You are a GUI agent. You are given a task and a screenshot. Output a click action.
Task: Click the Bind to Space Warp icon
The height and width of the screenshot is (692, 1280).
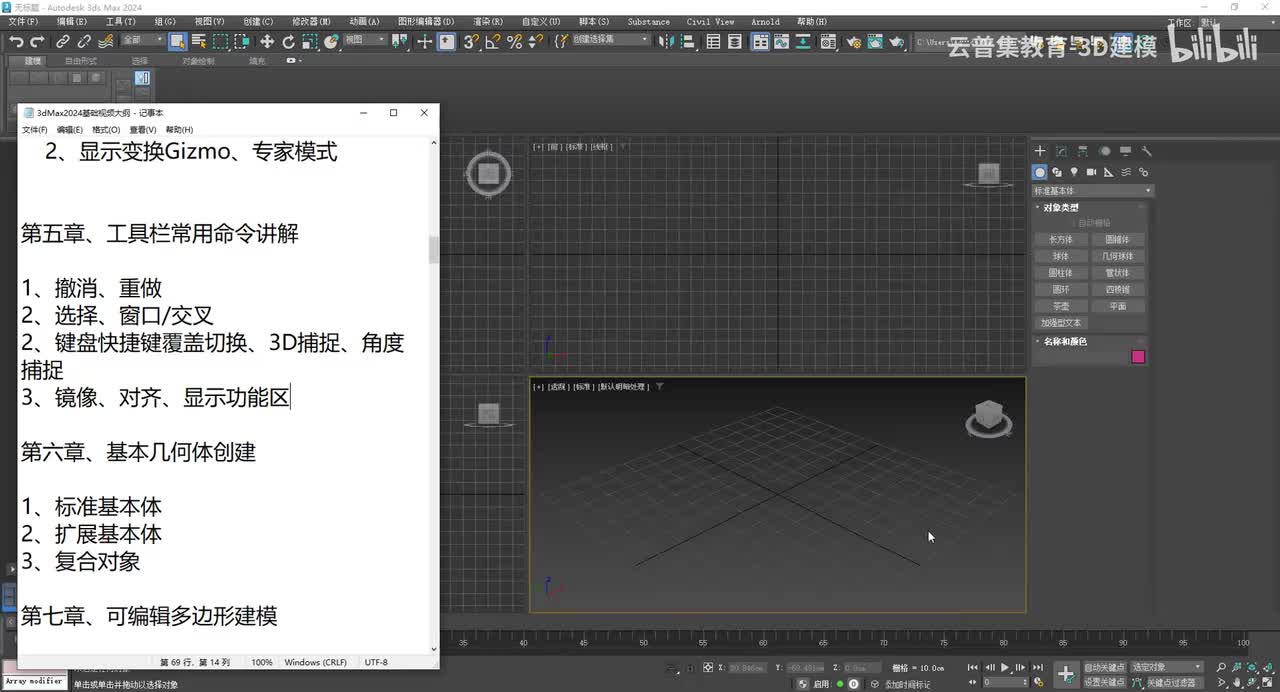click(105, 41)
